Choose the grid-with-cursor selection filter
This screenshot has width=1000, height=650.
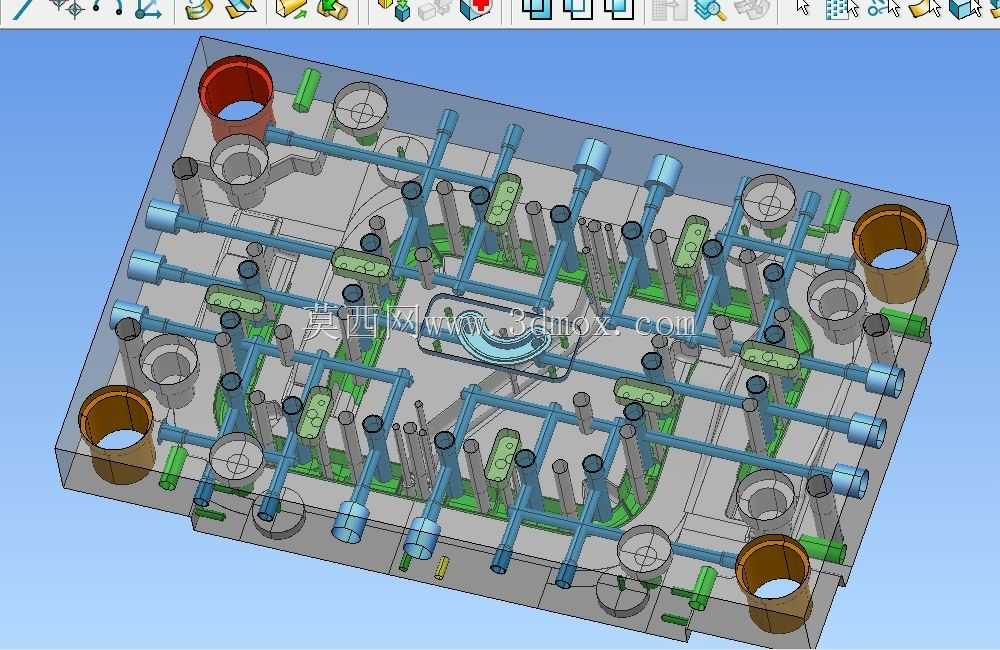pos(842,8)
